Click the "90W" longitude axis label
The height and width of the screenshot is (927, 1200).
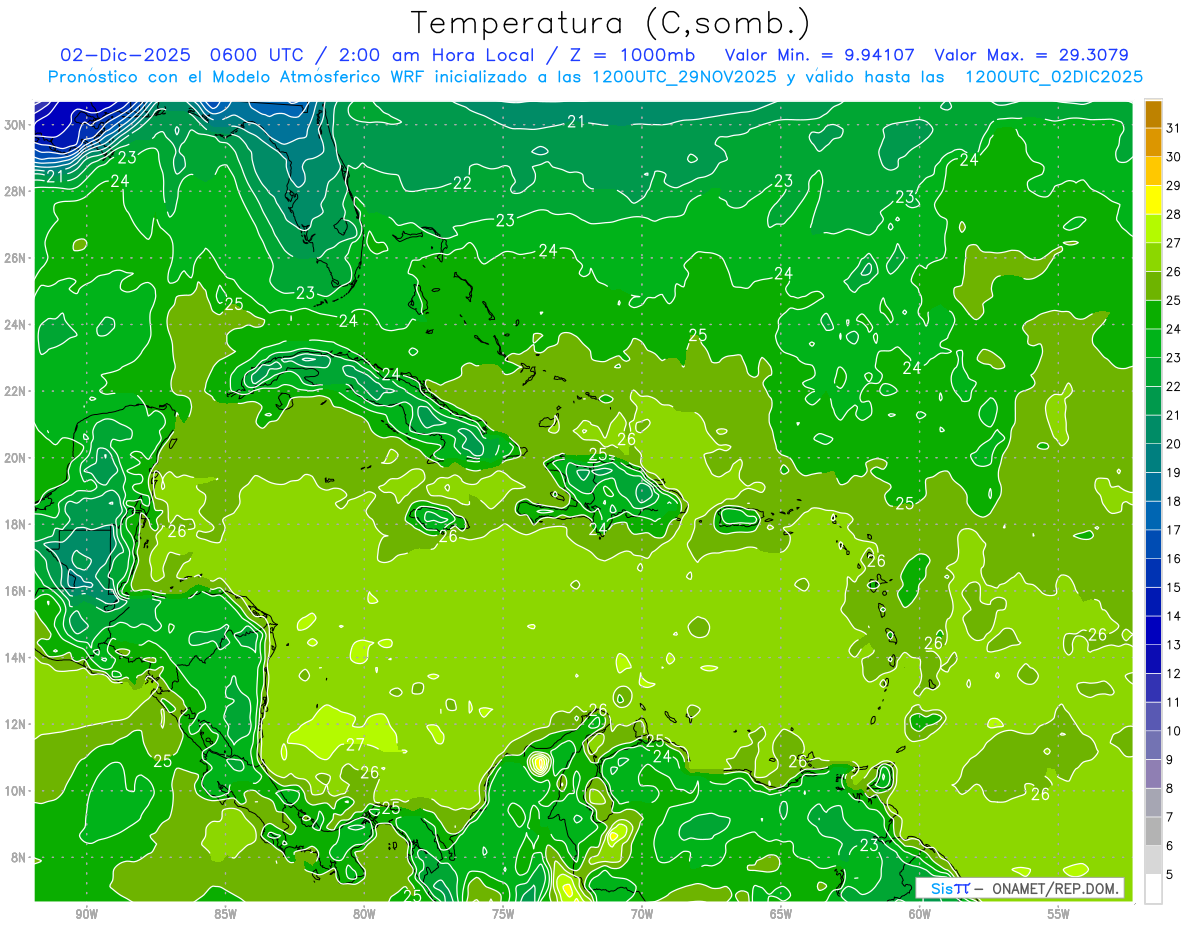coord(86,915)
